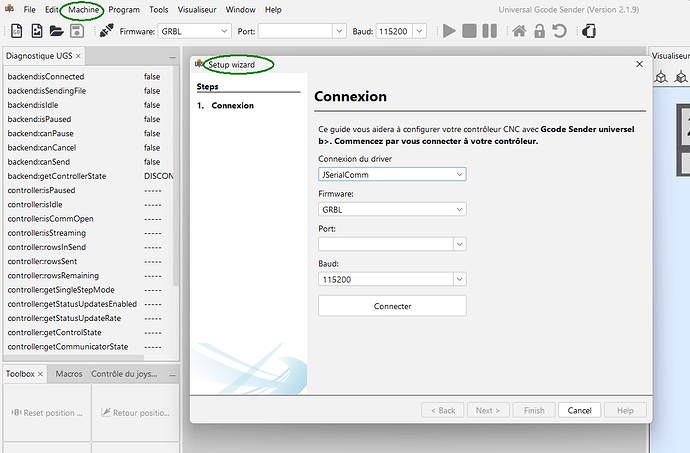Switch to the Contrôle du joys... tab
Image resolution: width=690 pixels, height=453 pixels.
[x=124, y=374]
